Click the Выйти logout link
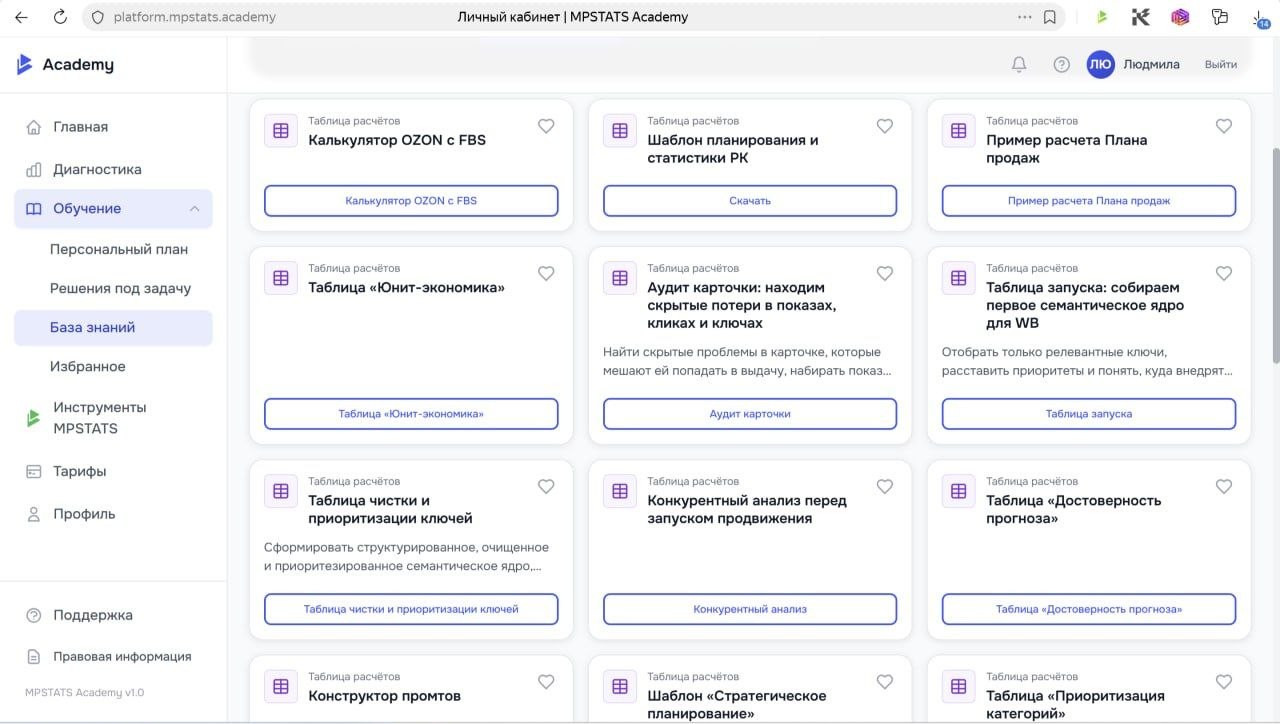 [1221, 64]
